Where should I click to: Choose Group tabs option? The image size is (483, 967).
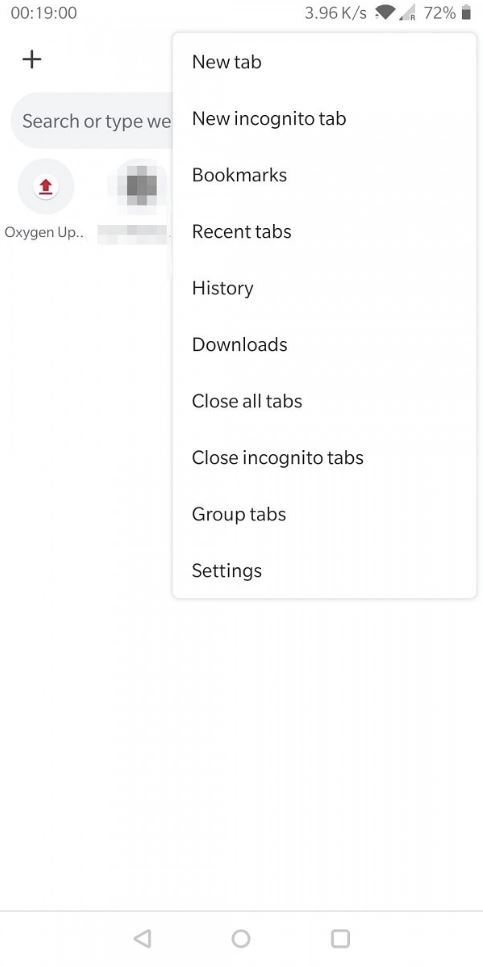click(324, 514)
